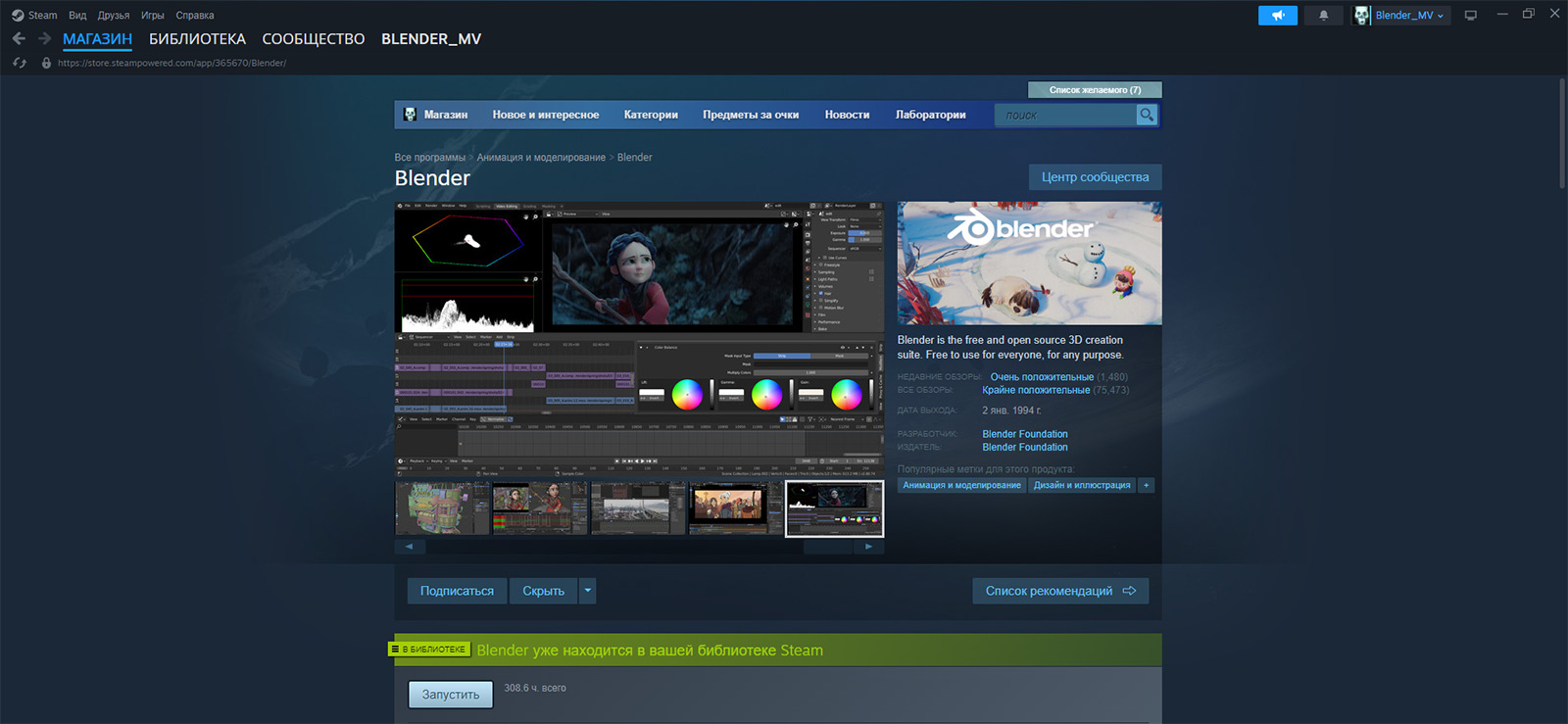
Task: Click the Подписаться button
Action: click(457, 591)
